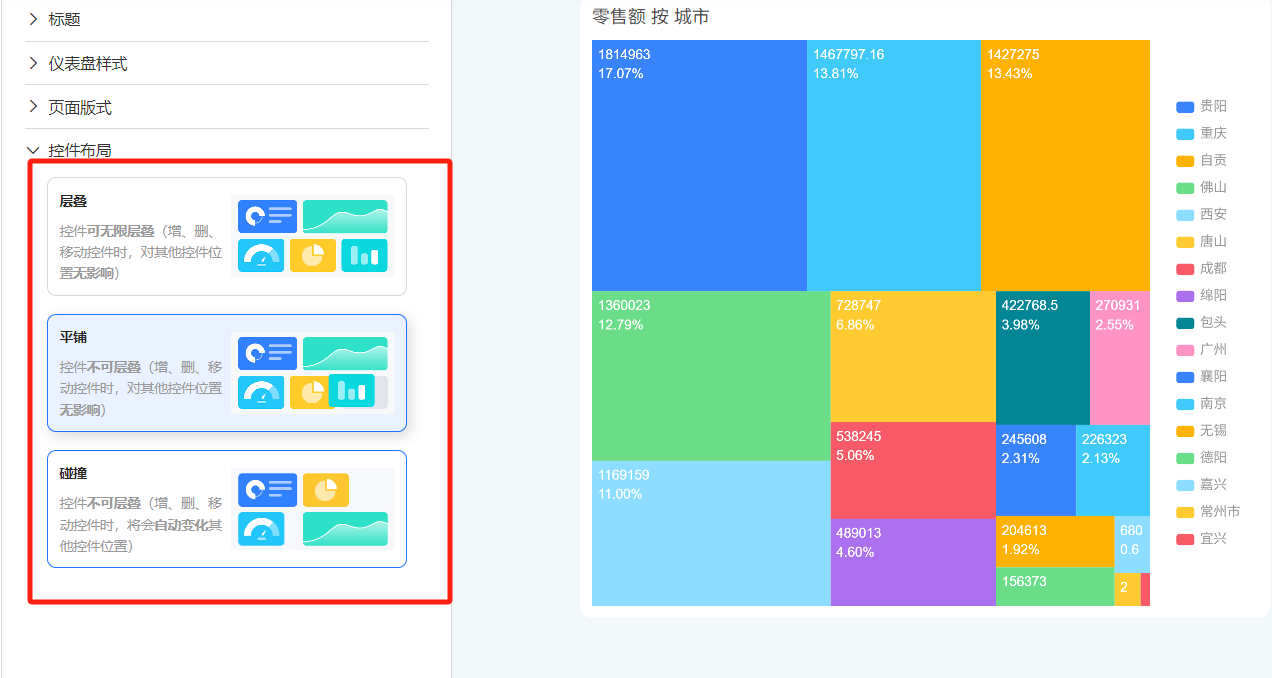Screen dimensions: 1272x678
Task: Click the 碰撞 layout preview thumbnail
Action: (312, 509)
